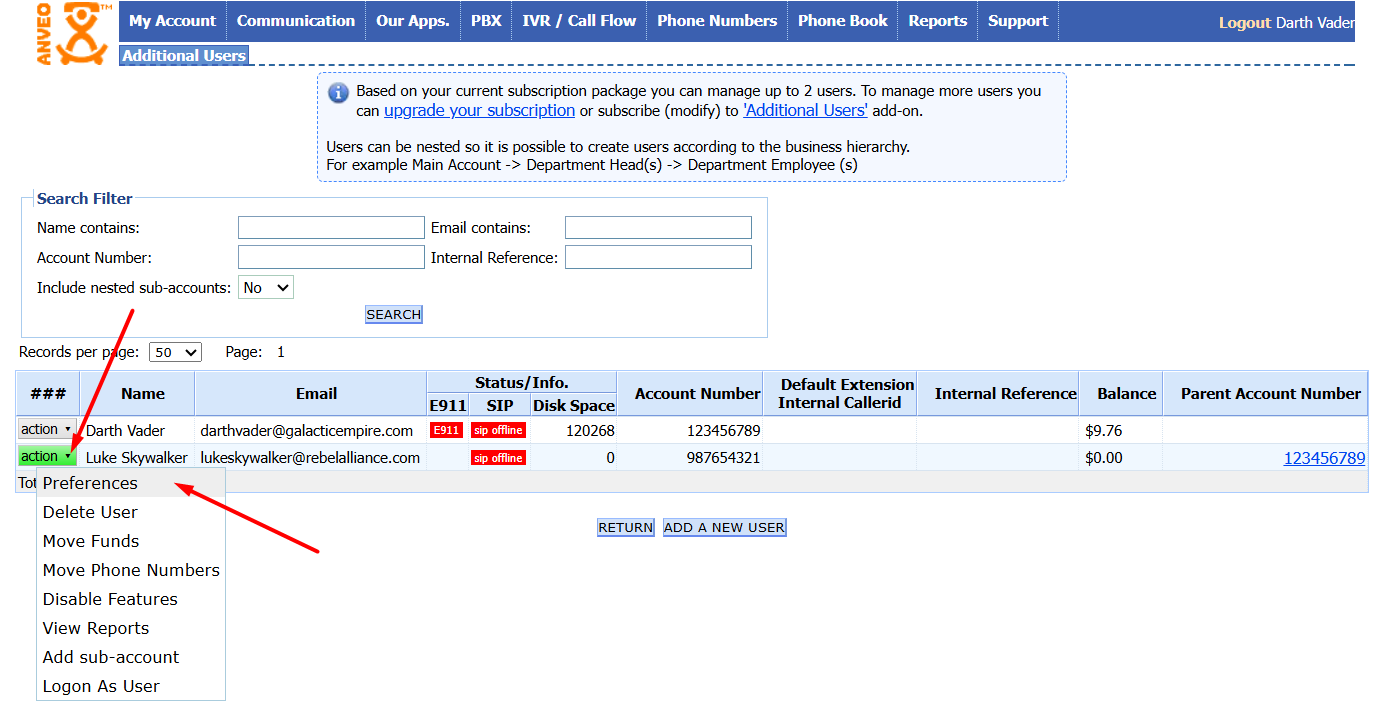Open the Include nested sub-accounts dropdown

pyautogui.click(x=266, y=288)
